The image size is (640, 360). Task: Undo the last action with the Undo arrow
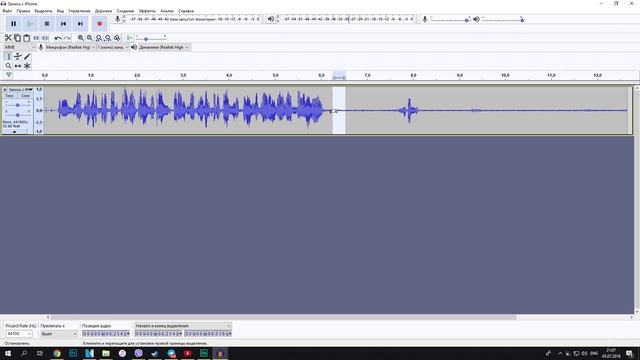pyautogui.click(x=58, y=38)
